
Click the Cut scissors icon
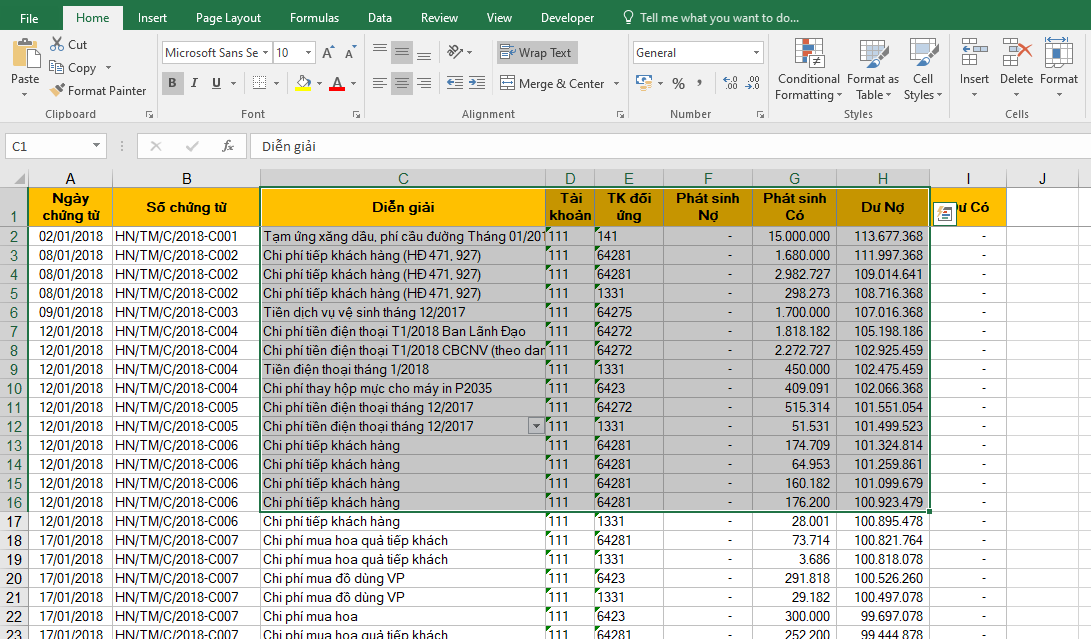[57, 45]
